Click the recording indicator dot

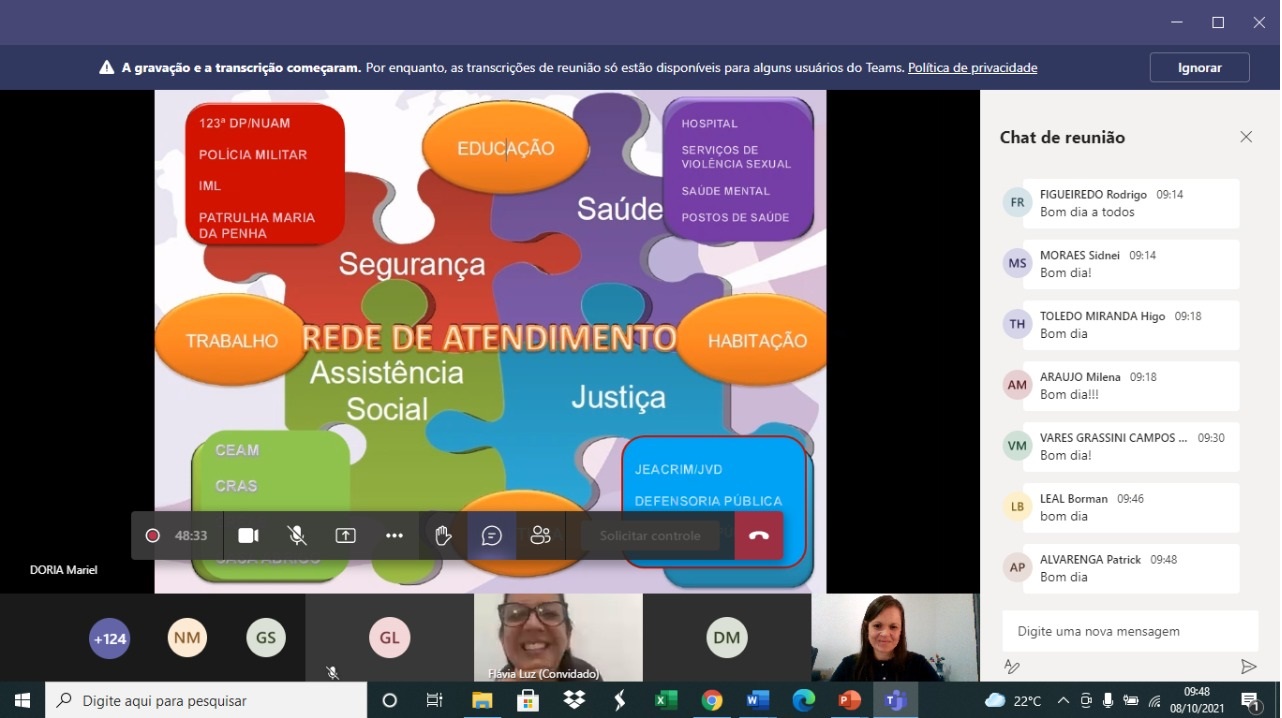152,536
